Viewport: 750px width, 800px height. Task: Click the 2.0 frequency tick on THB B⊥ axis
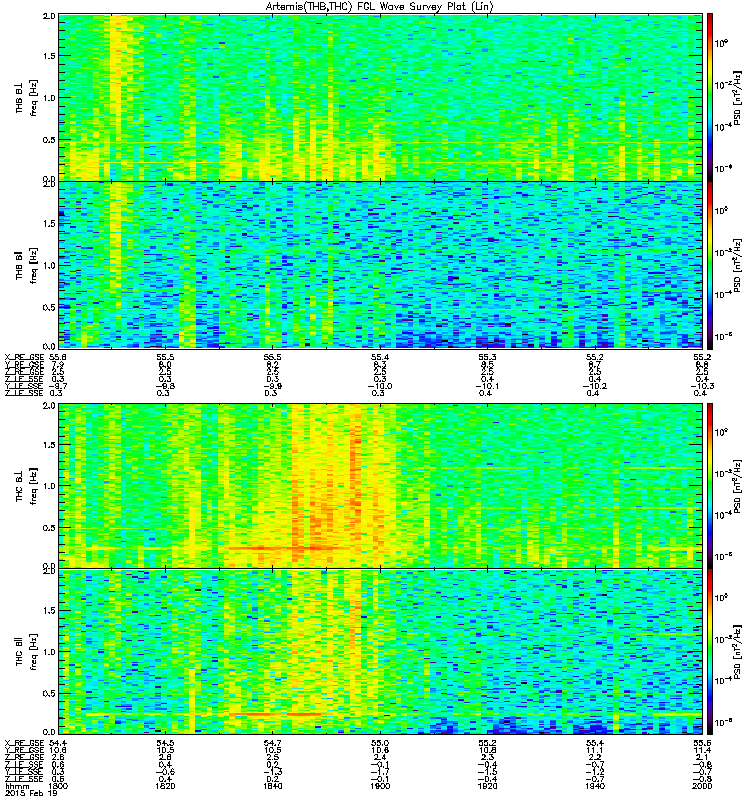(49, 16)
